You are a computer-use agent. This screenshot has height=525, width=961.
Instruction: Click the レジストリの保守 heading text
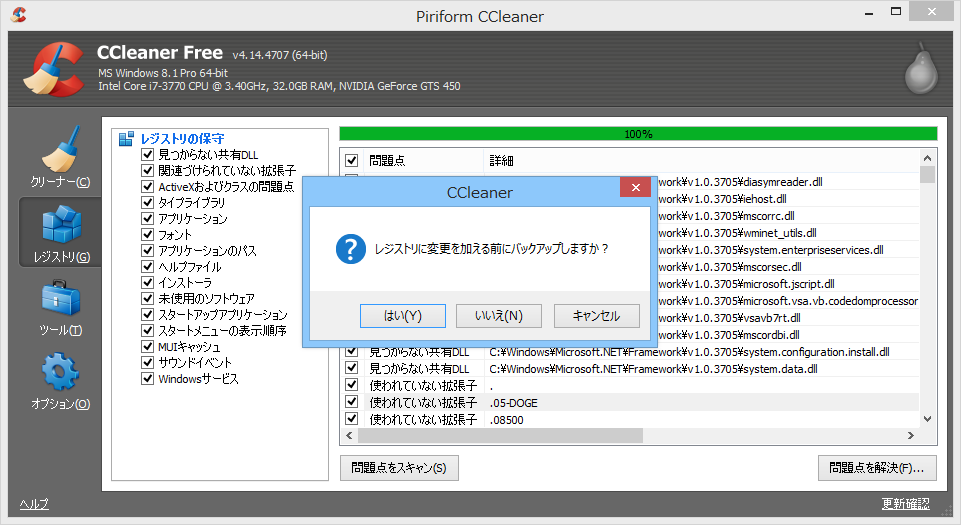point(182,138)
